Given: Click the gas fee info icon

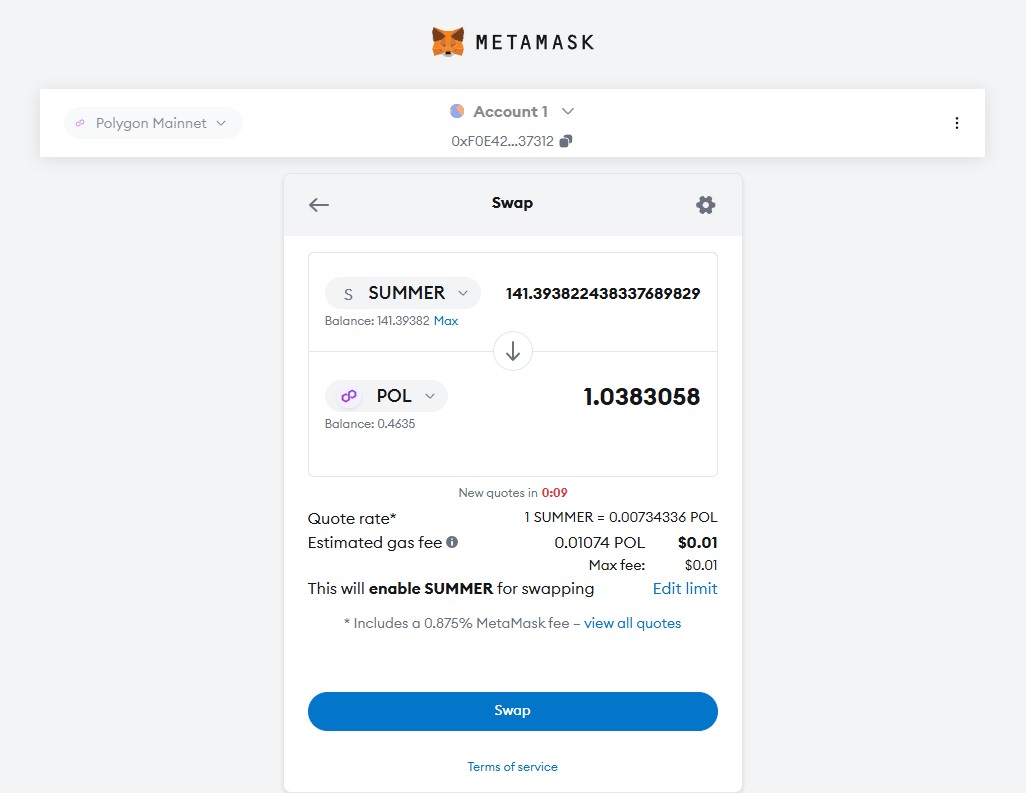Looking at the screenshot, I should 452,542.
